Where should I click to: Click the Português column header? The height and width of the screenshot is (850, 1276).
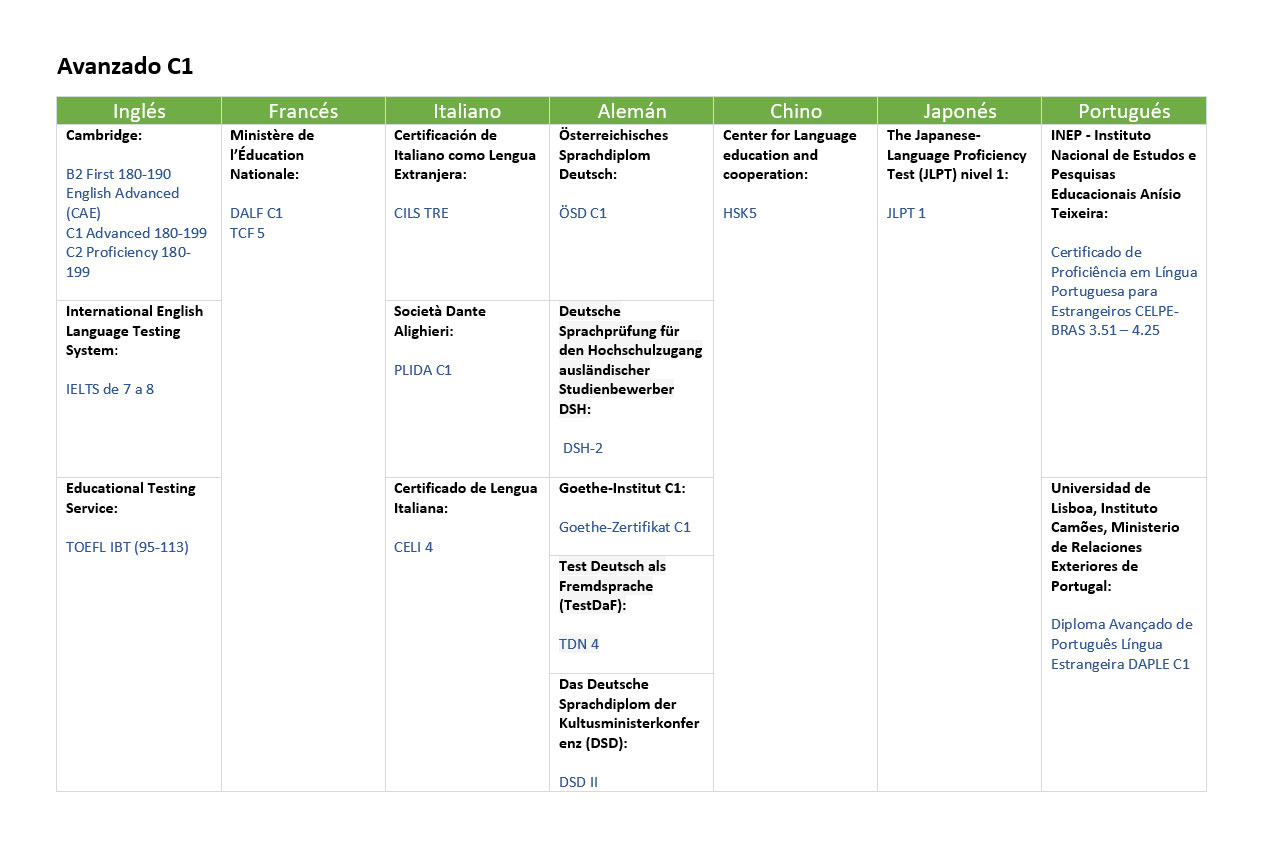click(x=1124, y=111)
